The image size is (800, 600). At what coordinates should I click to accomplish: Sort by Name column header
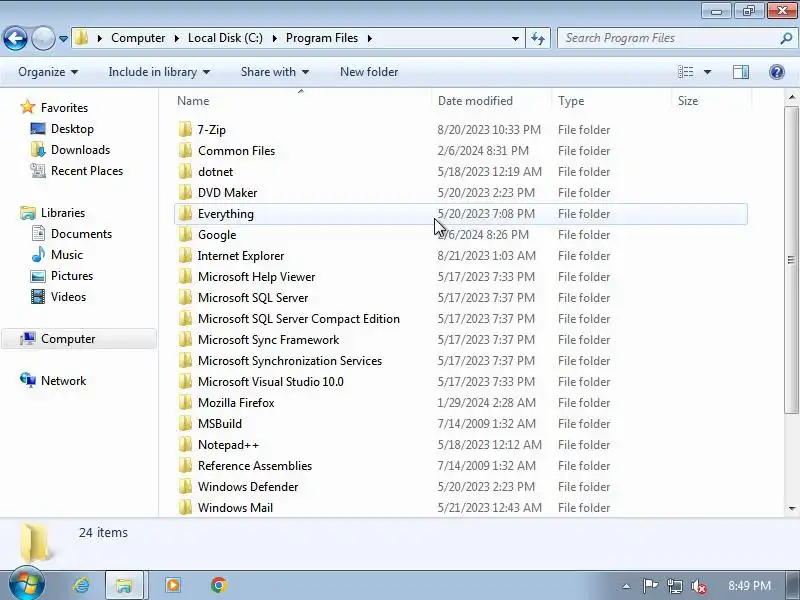coord(193,101)
